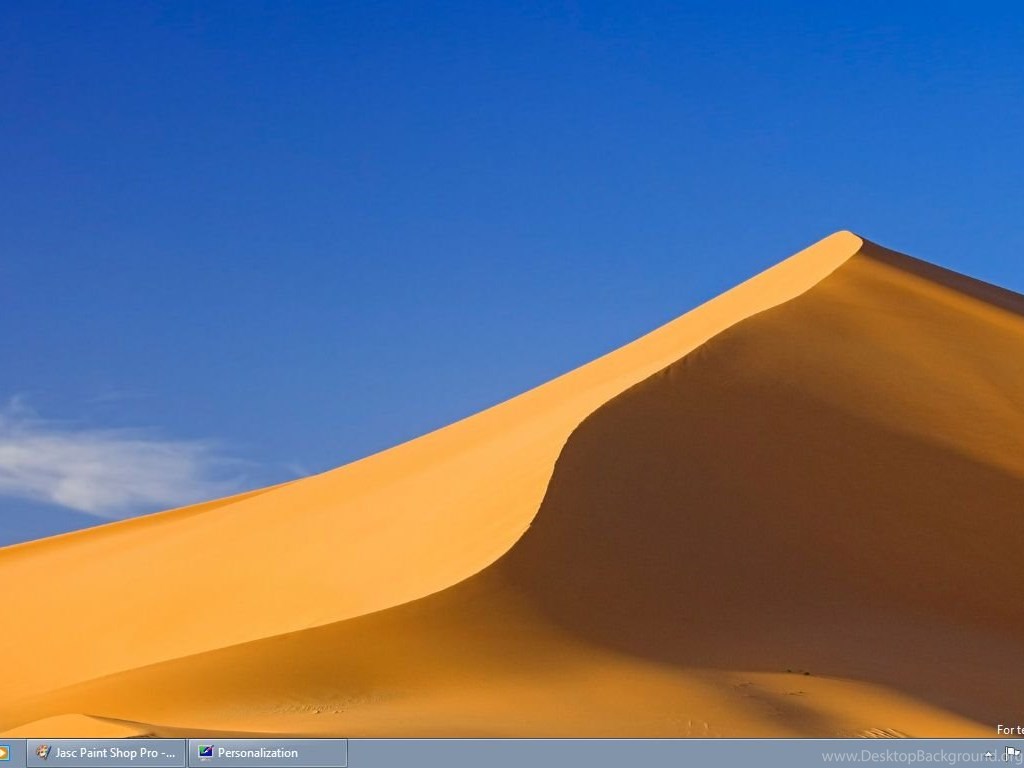Open the Personalization window from the taskbar
This screenshot has height=768, width=1024.
[268, 753]
